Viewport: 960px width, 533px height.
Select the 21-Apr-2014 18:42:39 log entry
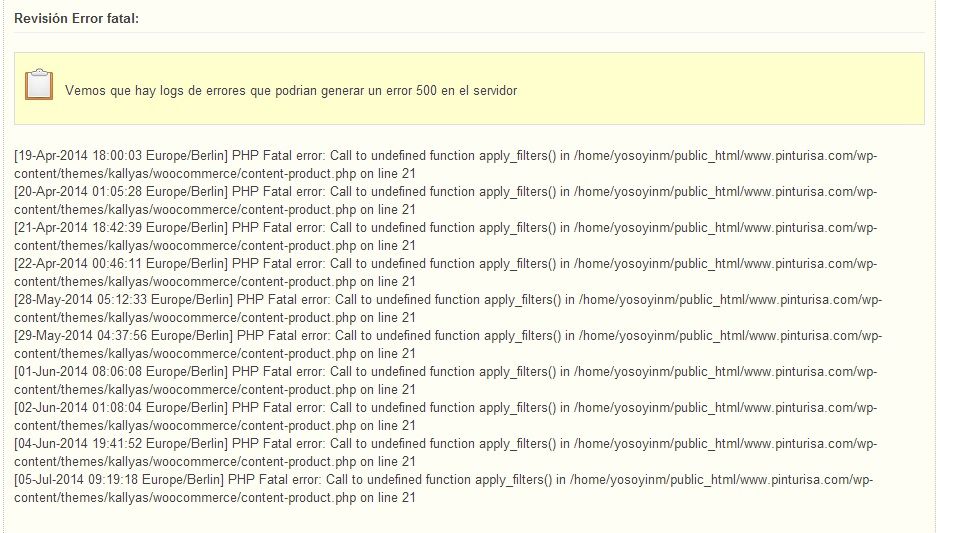(x=446, y=237)
